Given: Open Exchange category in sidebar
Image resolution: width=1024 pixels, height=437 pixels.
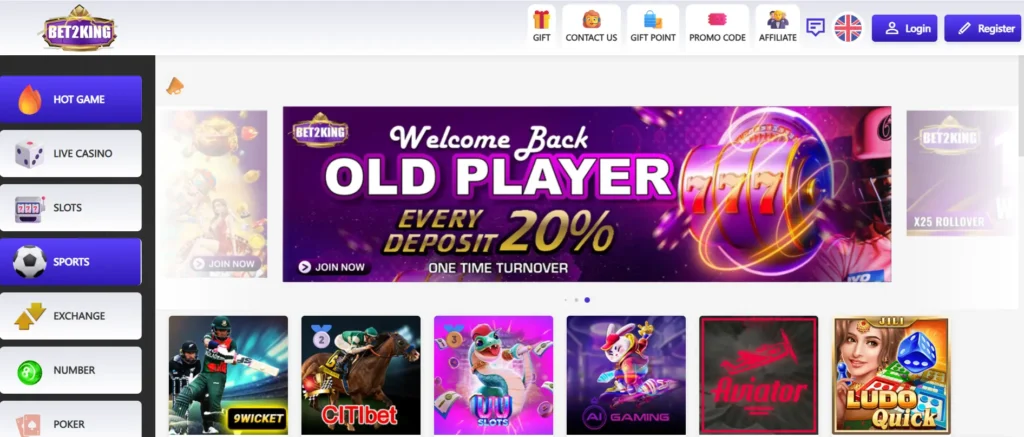Looking at the screenshot, I should 71,316.
